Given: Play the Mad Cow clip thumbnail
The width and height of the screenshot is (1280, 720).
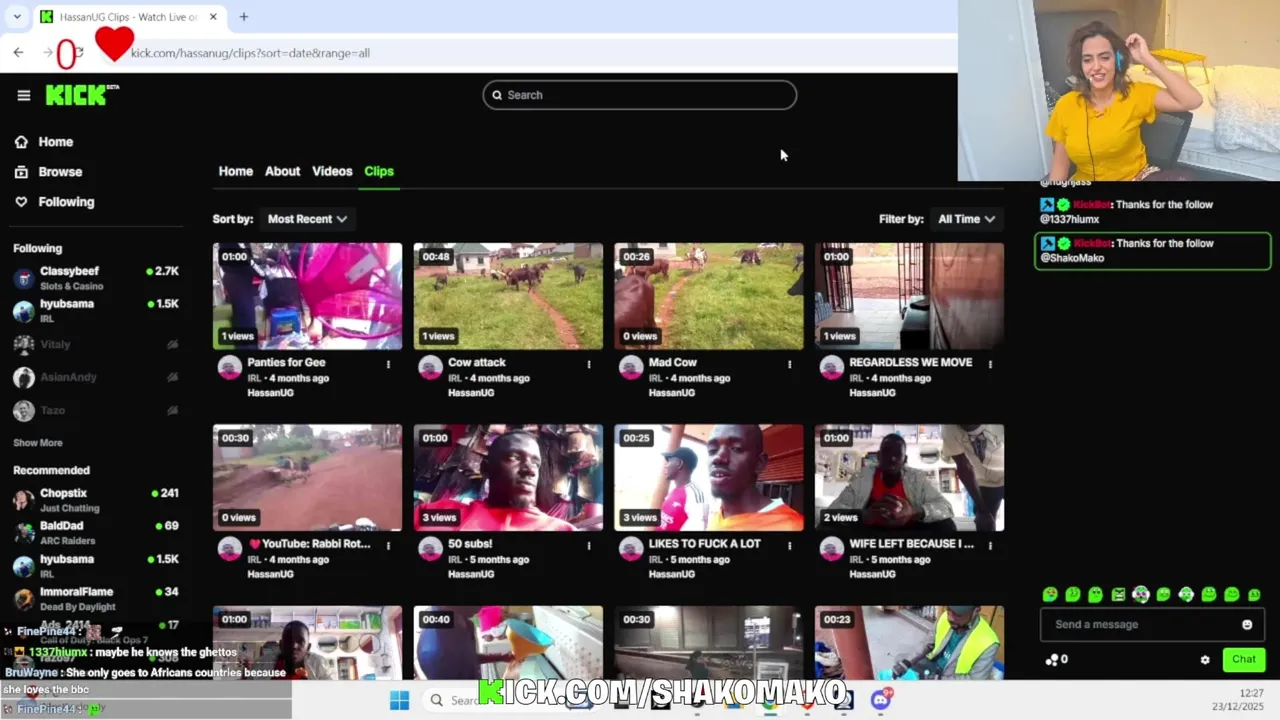Looking at the screenshot, I should [709, 296].
